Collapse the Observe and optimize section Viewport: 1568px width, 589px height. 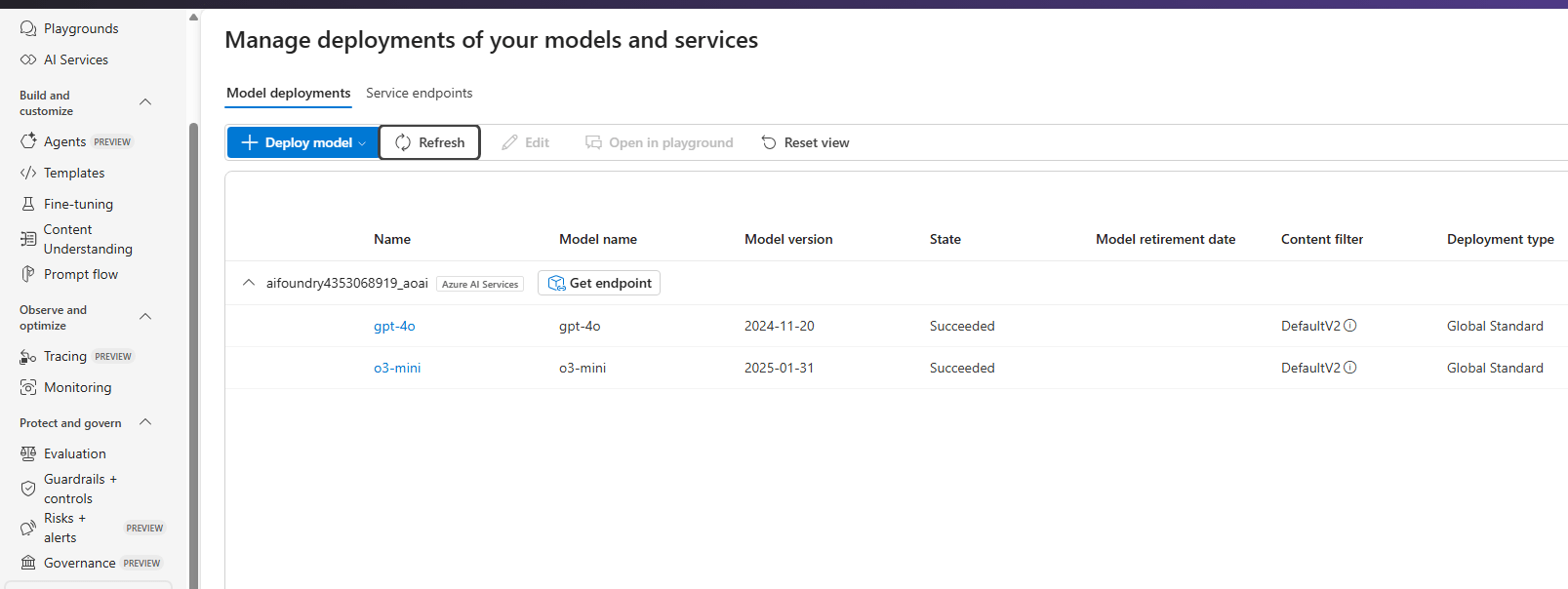coord(145,317)
